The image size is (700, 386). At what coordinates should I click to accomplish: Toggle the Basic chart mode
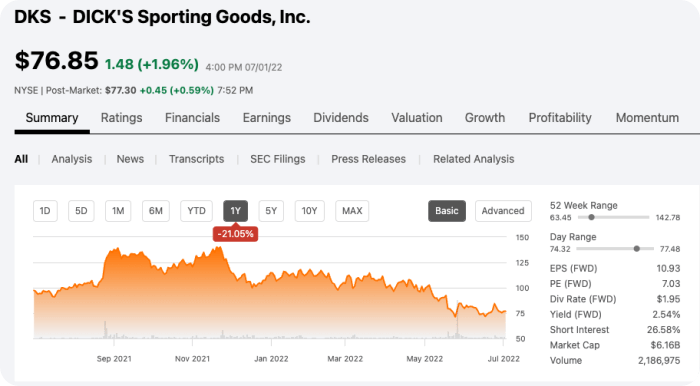447,211
